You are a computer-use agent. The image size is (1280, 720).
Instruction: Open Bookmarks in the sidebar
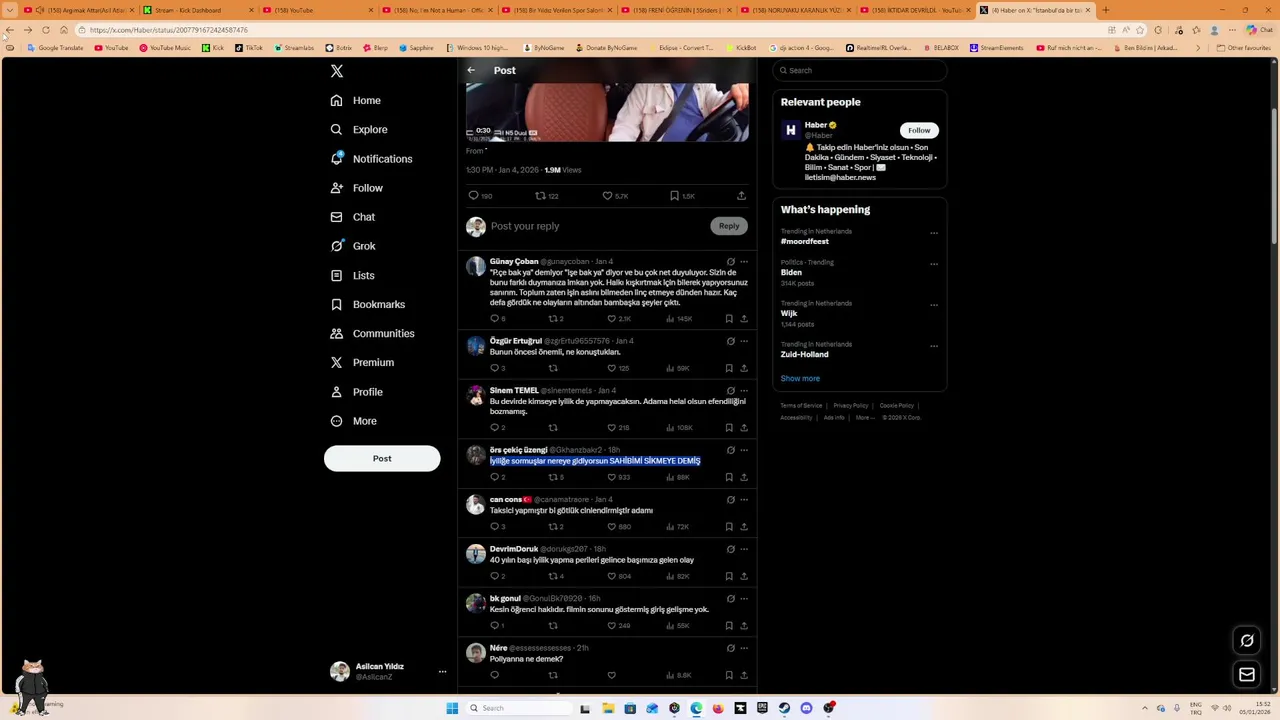[x=368, y=304]
